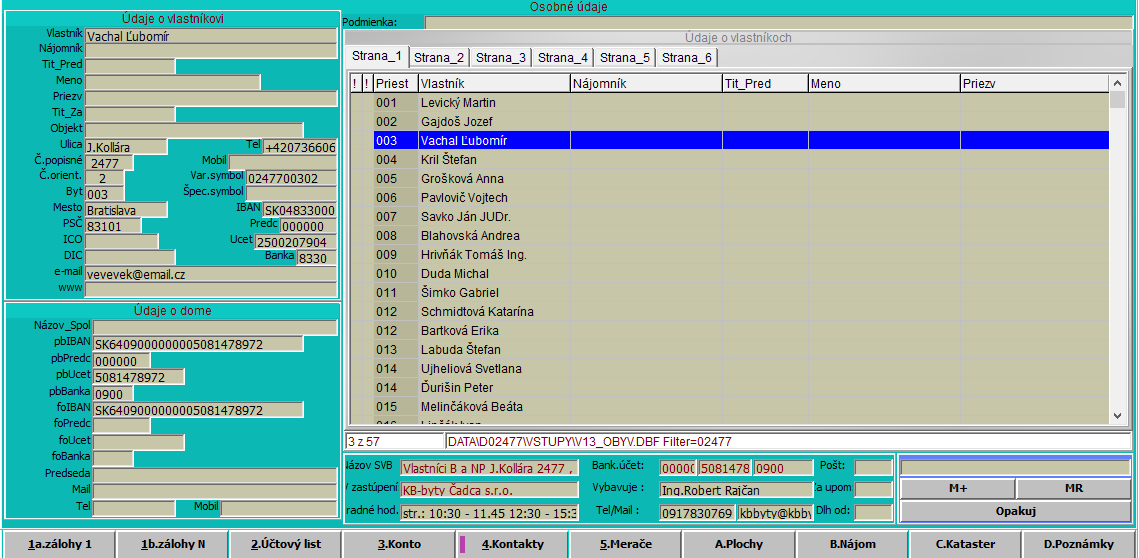This screenshot has width=1139, height=558.
Task: Click the MR memory recall button
Action: pos(1074,489)
